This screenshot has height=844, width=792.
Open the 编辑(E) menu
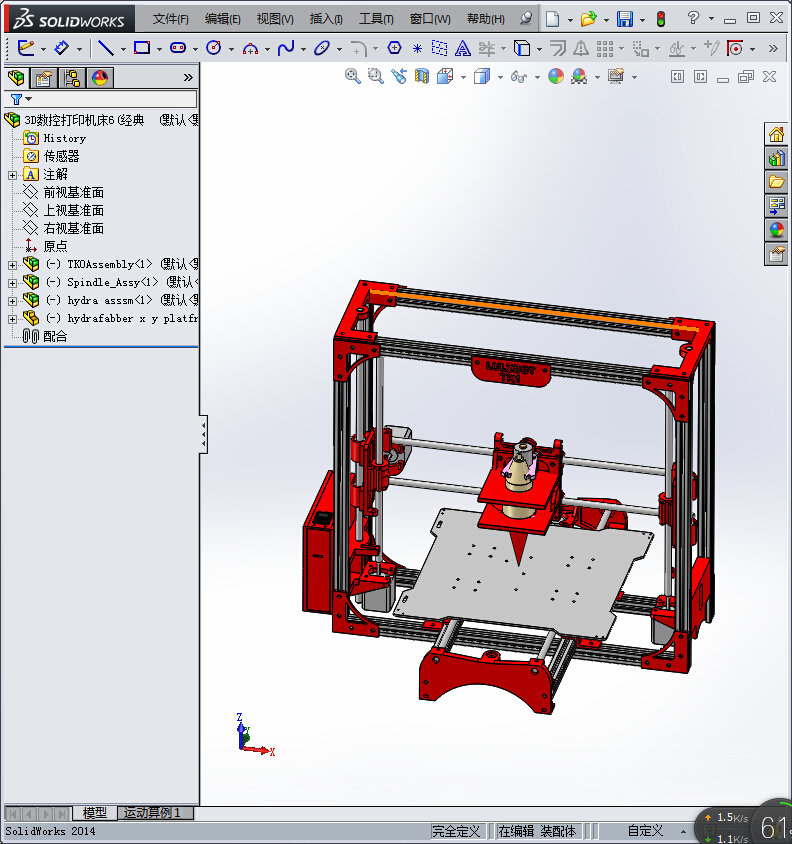222,19
